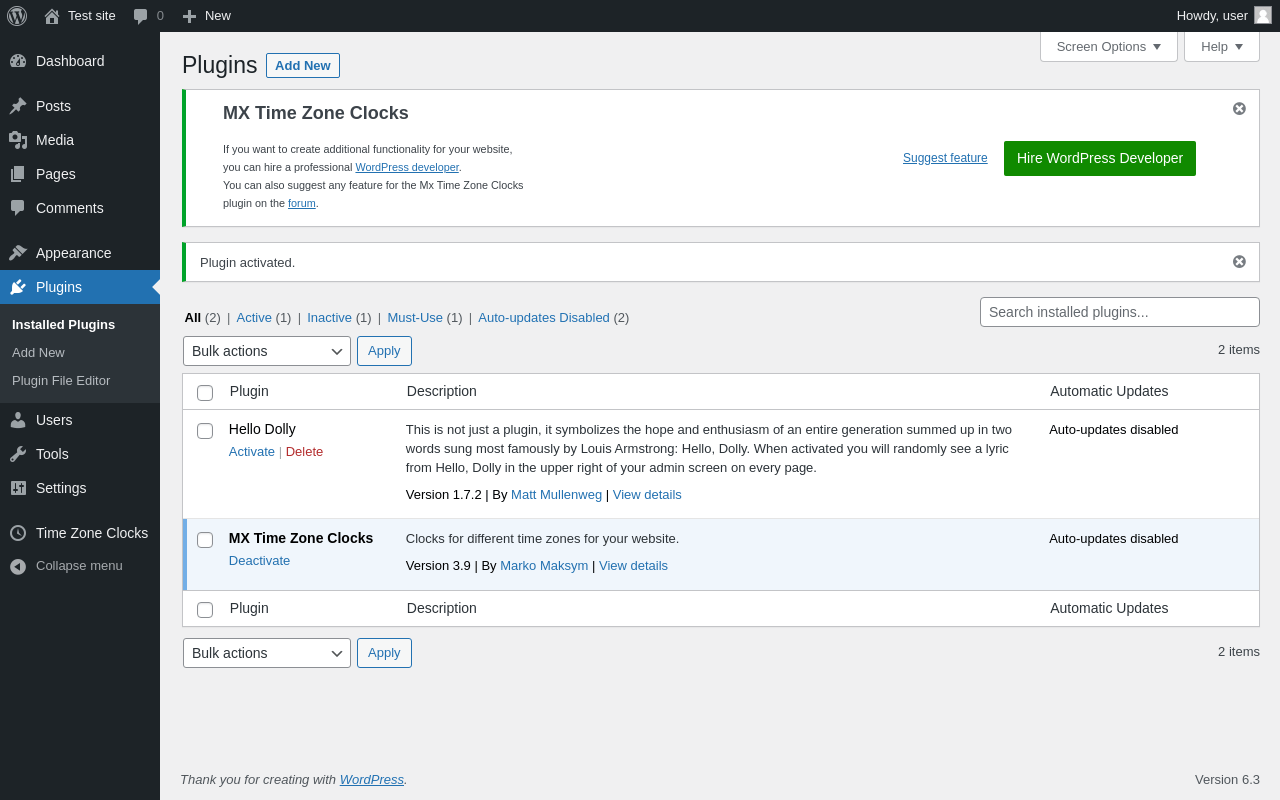Go to Dashboard in the sidebar
This screenshot has height=800, width=1280.
coord(80,61)
